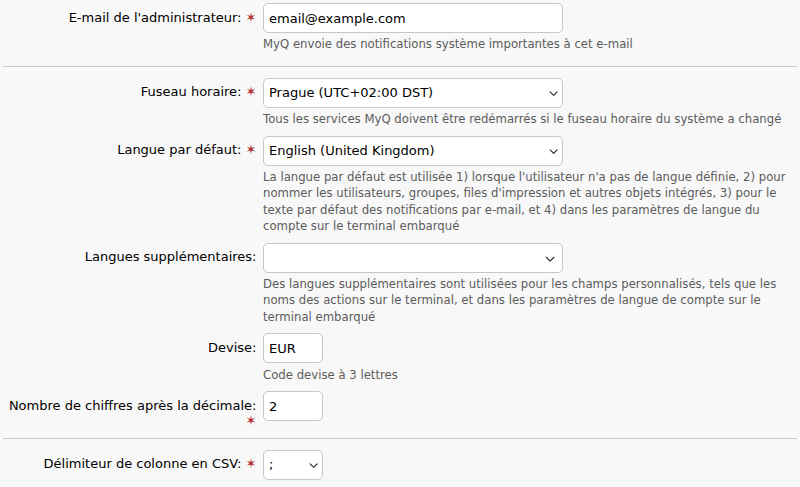The width and height of the screenshot is (800, 487).
Task: Click the Devise currency field
Action: coord(293,348)
